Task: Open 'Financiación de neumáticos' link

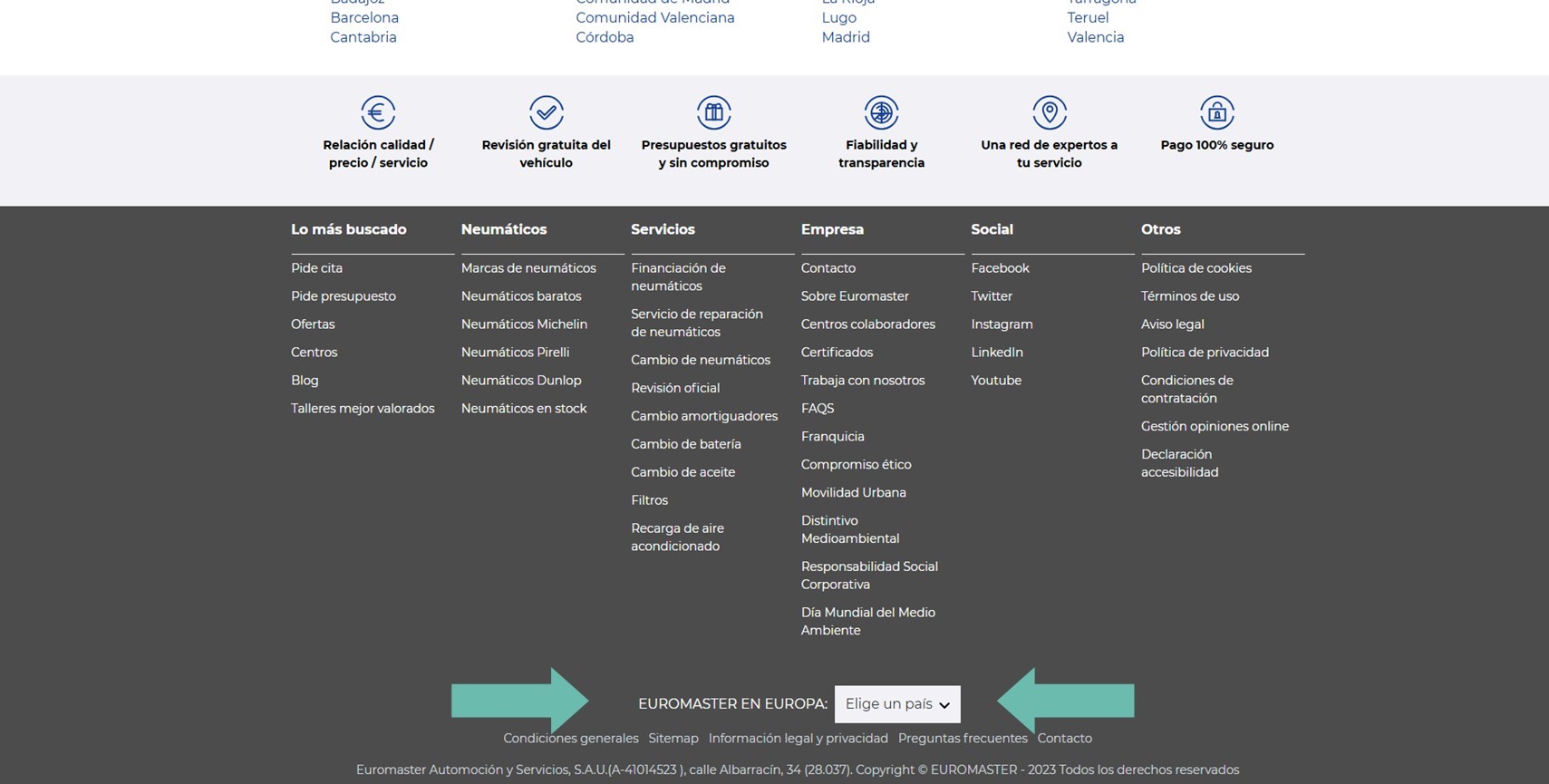Action: tap(678, 277)
